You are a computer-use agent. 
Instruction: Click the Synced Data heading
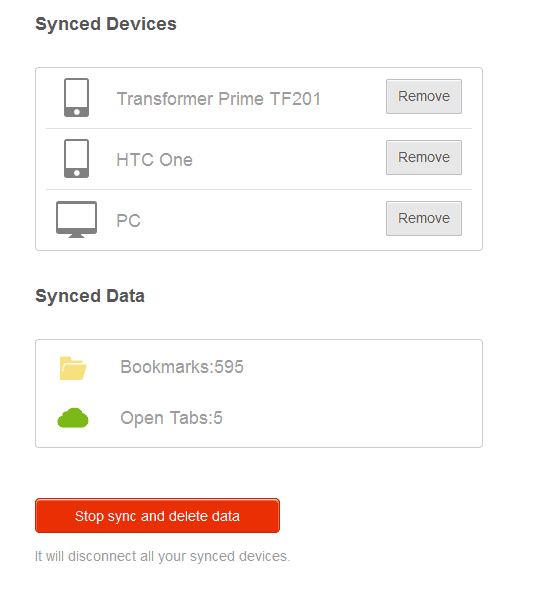pos(90,296)
